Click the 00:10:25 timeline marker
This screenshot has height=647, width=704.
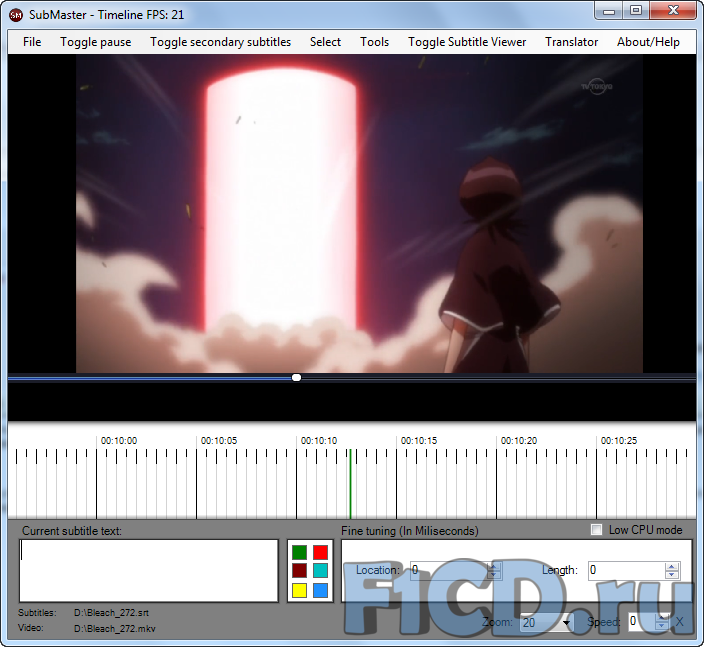(619, 441)
